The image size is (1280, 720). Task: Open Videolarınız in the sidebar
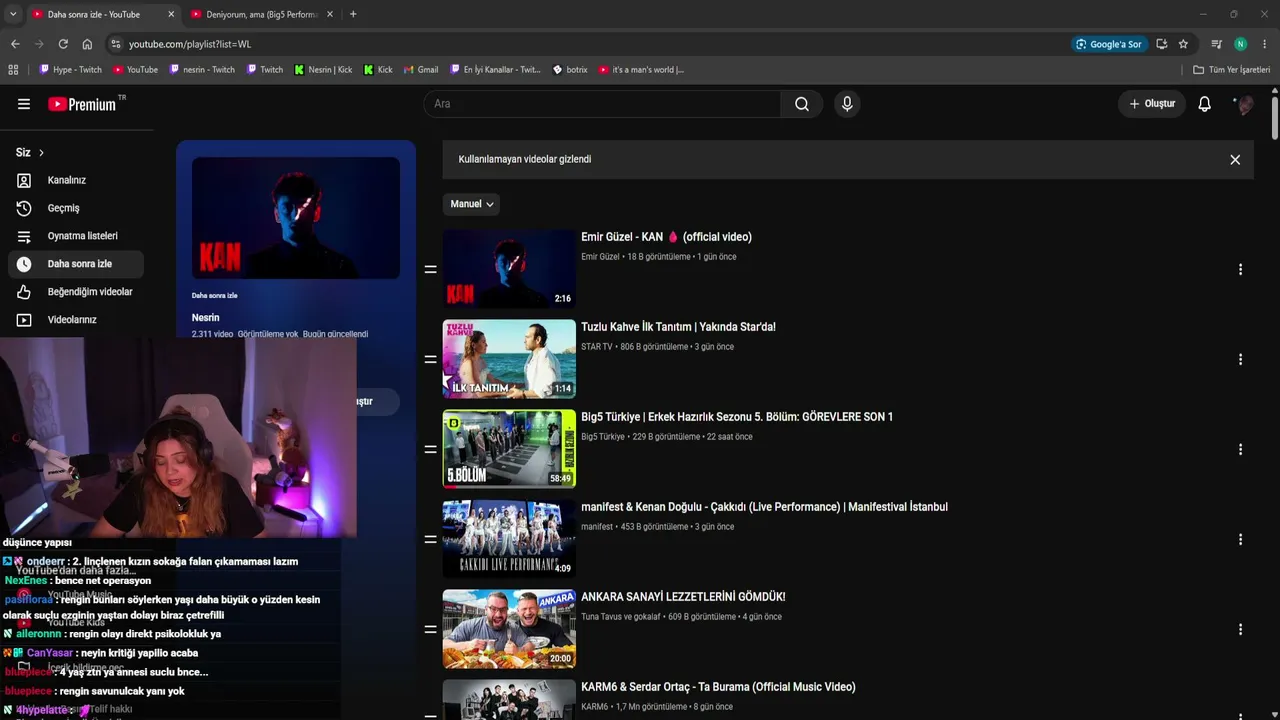[x=75, y=320]
